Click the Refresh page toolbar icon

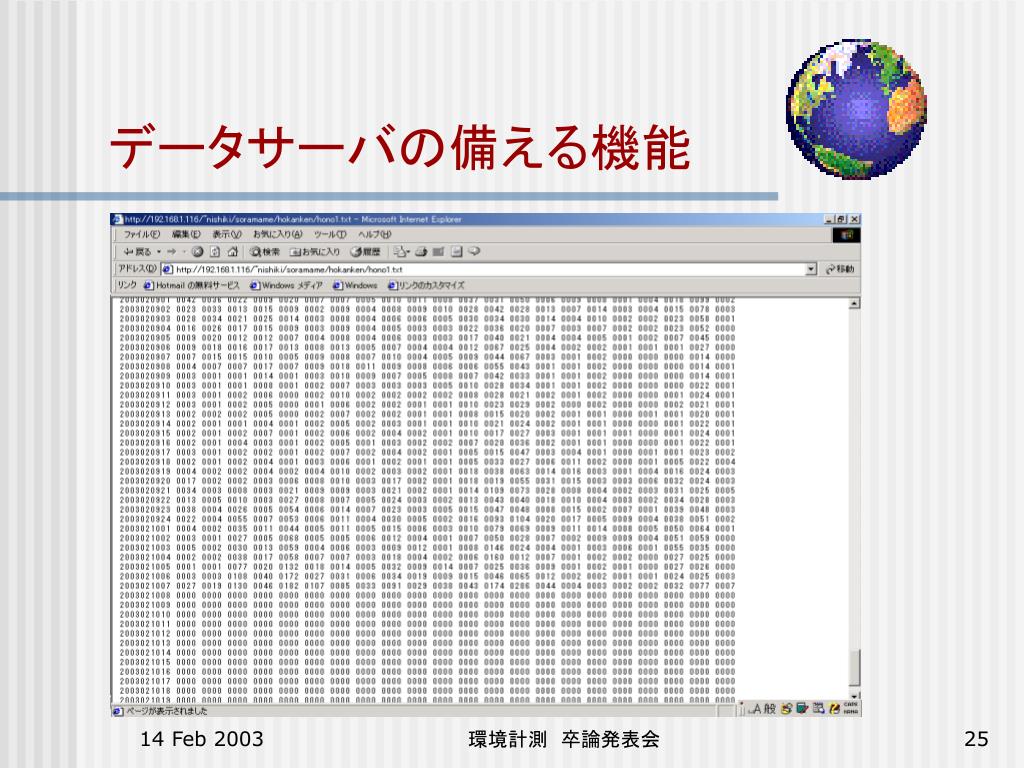[214, 251]
